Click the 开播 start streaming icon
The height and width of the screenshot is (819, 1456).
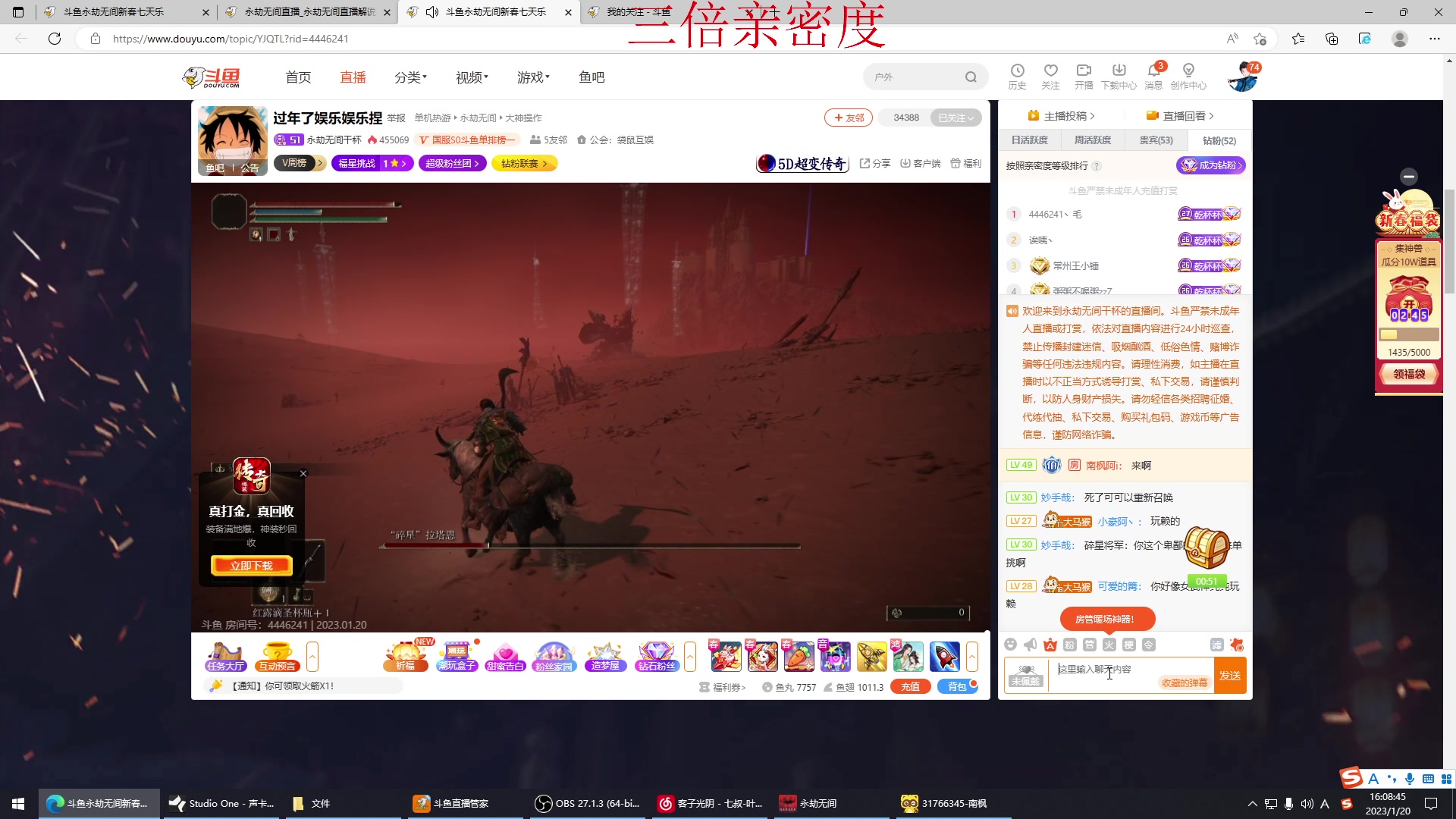pyautogui.click(x=1084, y=76)
